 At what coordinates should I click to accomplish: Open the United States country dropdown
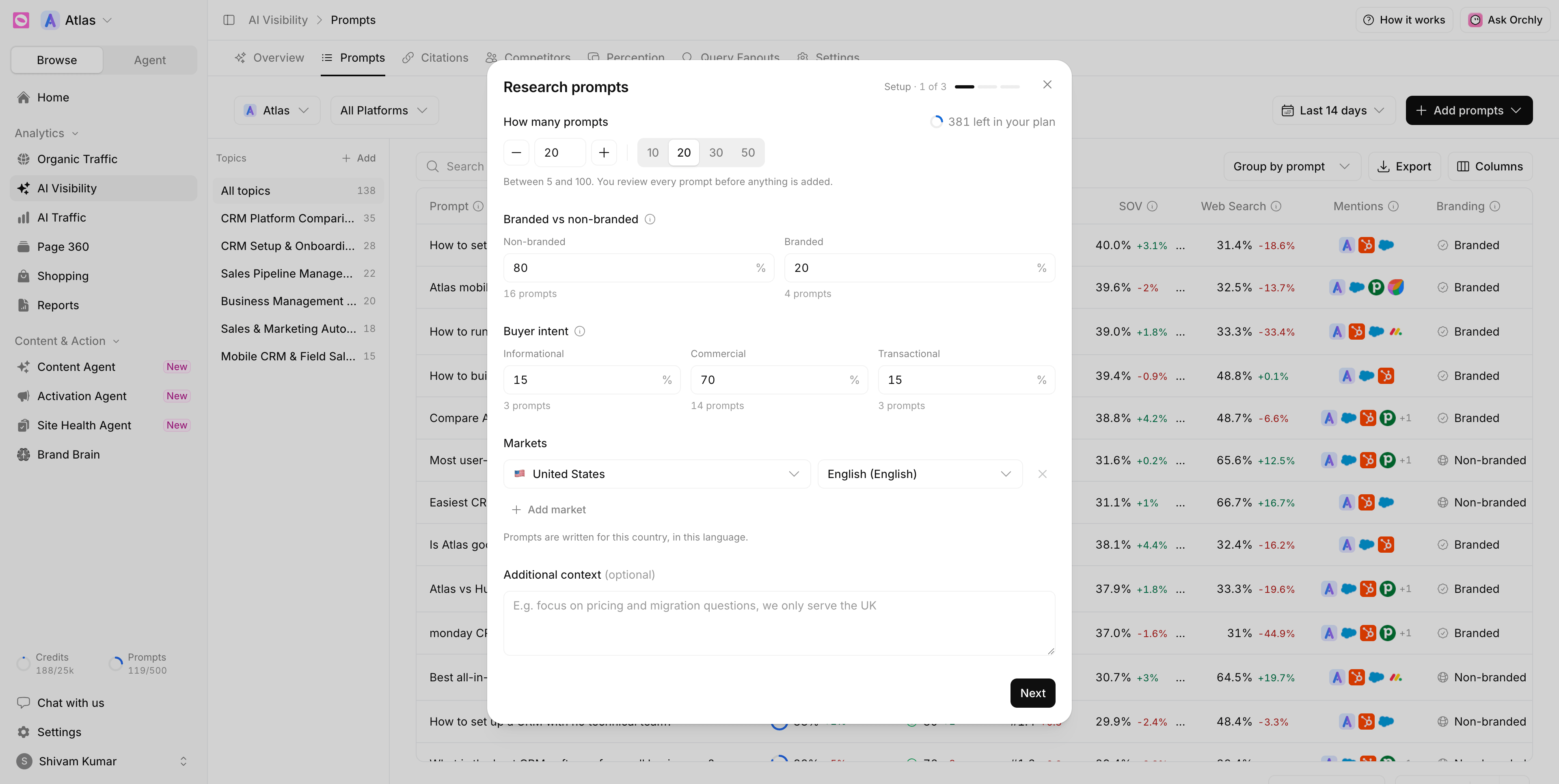656,474
